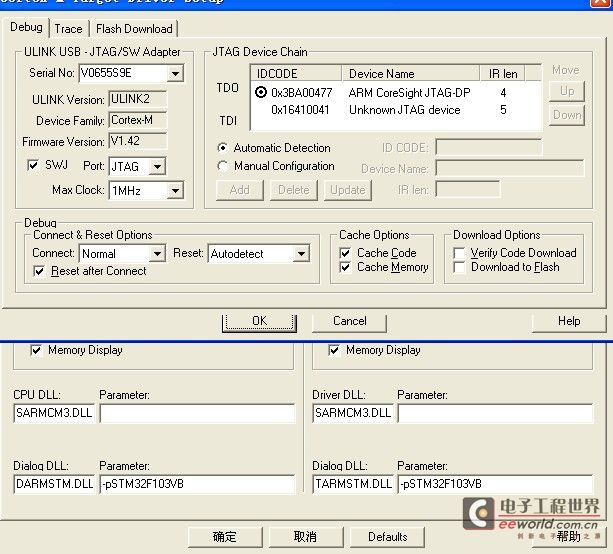
Task: Click the CPU DLL field SARMCM3.DLL
Action: (x=54, y=413)
